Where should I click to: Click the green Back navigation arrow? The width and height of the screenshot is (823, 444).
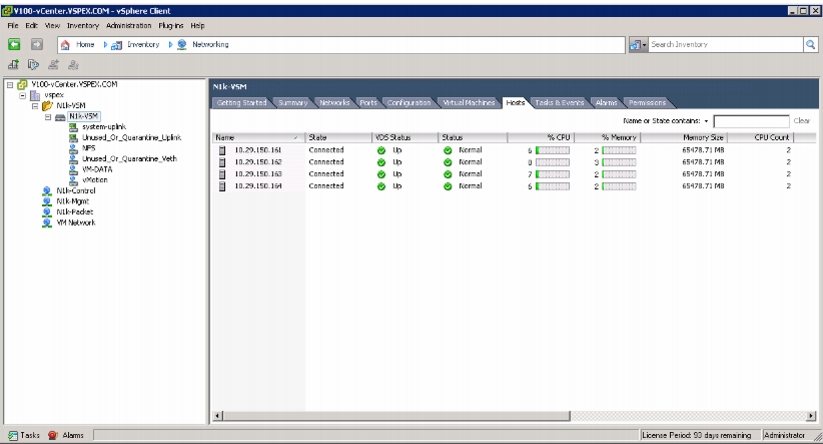tap(14, 45)
